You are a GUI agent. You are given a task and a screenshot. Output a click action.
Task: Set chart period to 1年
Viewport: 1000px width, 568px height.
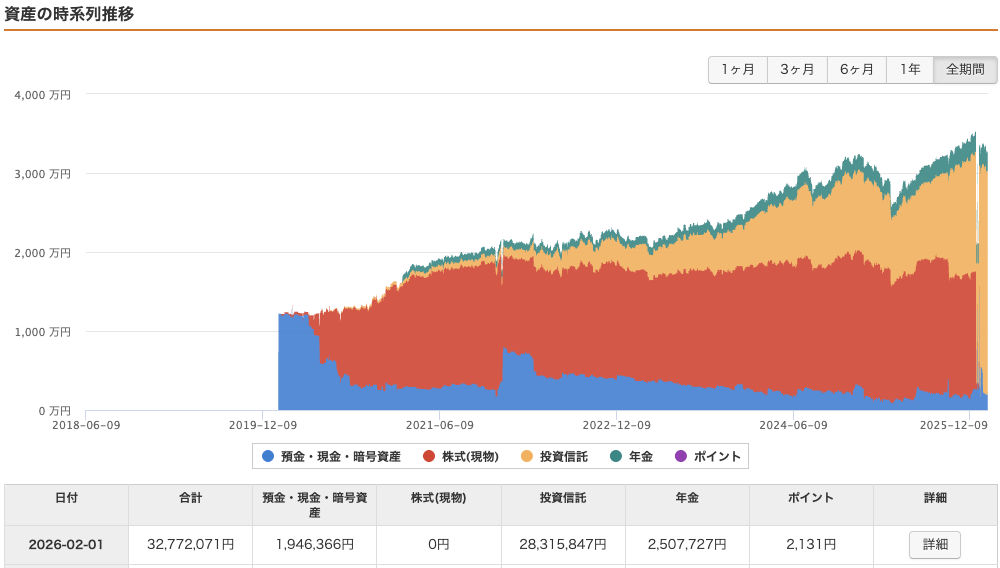click(909, 70)
